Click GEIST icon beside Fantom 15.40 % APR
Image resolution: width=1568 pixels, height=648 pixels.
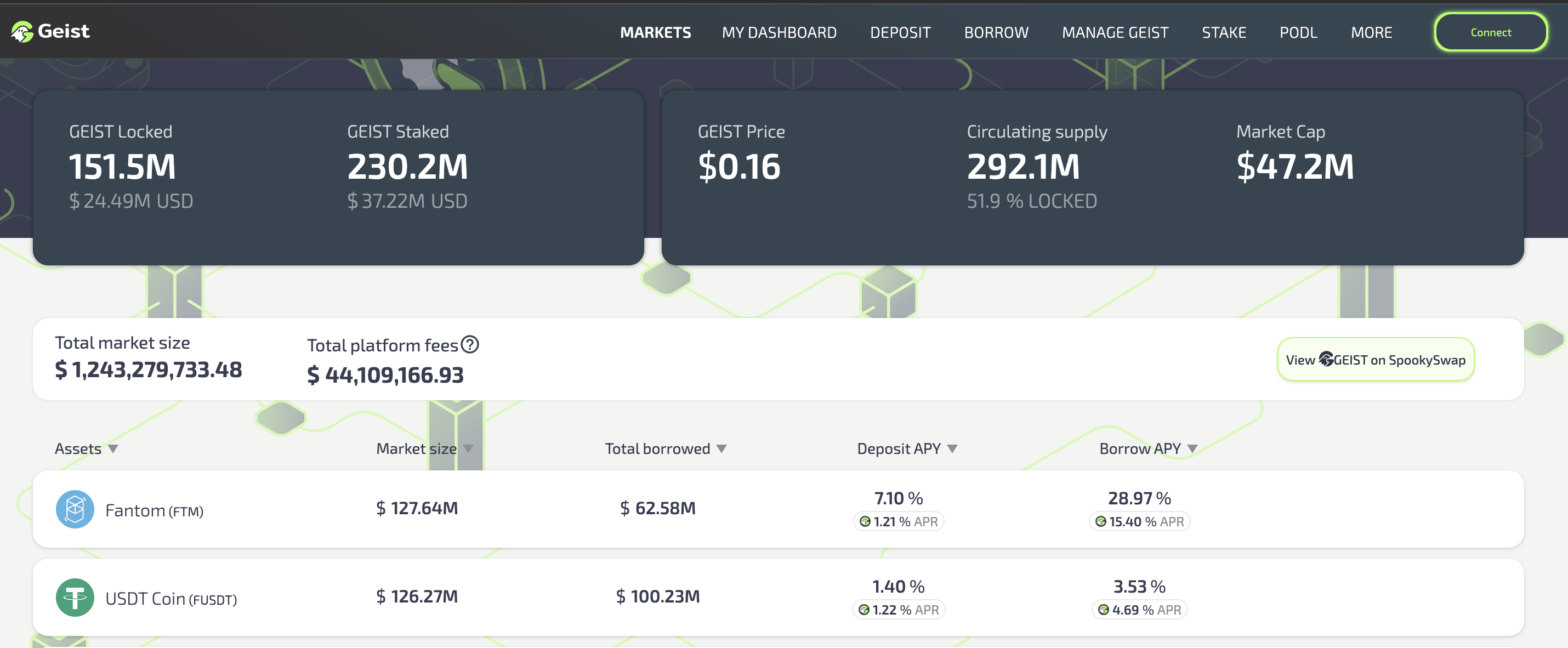click(x=1100, y=521)
